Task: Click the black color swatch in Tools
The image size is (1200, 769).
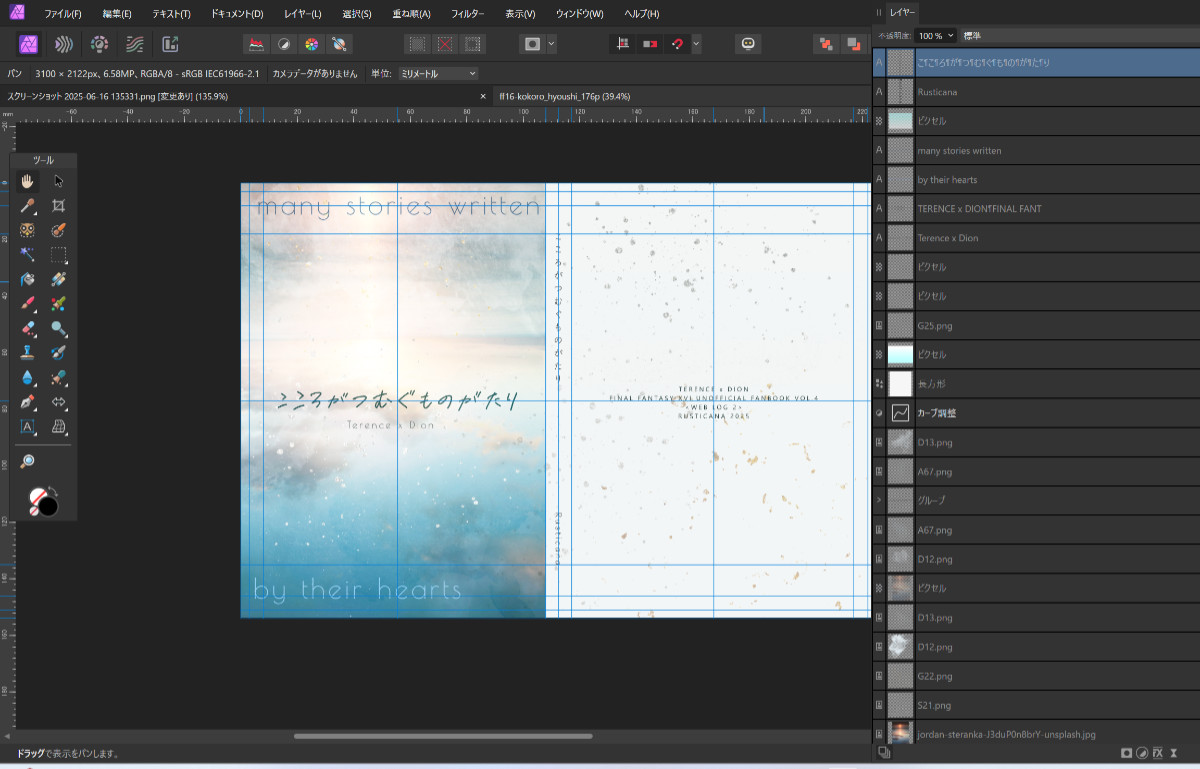Action: tap(48, 506)
